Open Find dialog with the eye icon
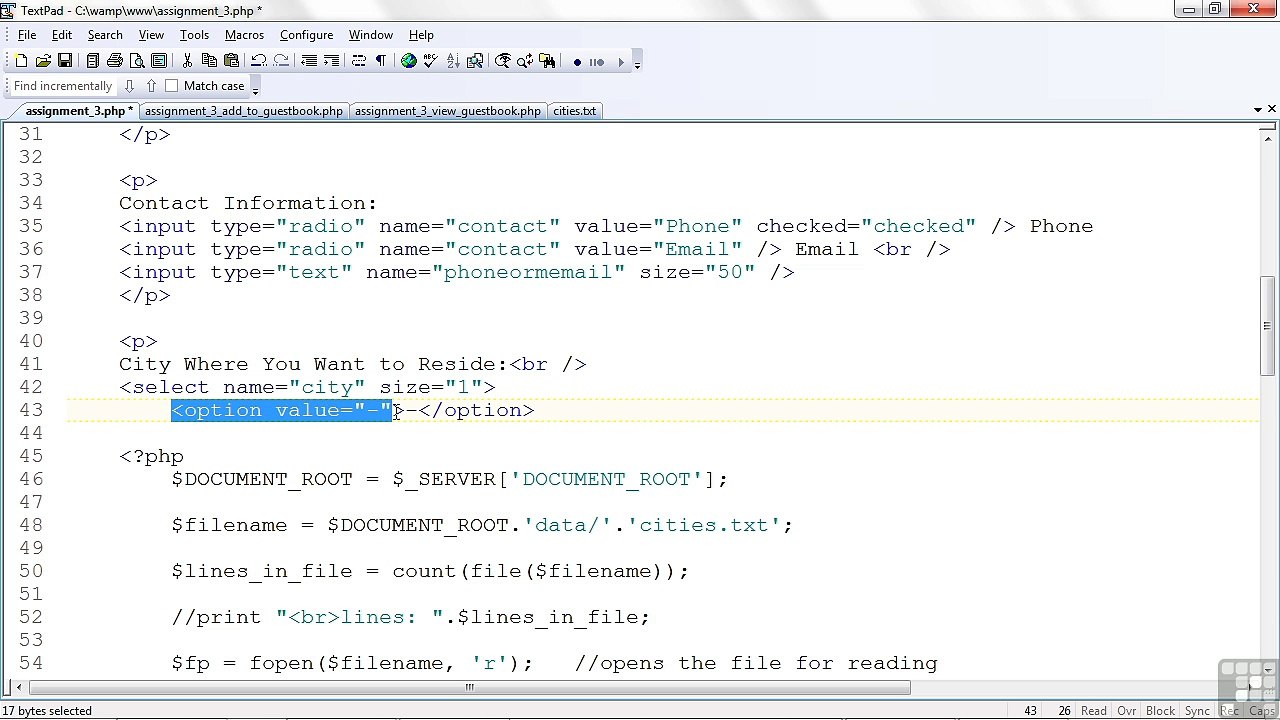1280x720 pixels. (503, 61)
